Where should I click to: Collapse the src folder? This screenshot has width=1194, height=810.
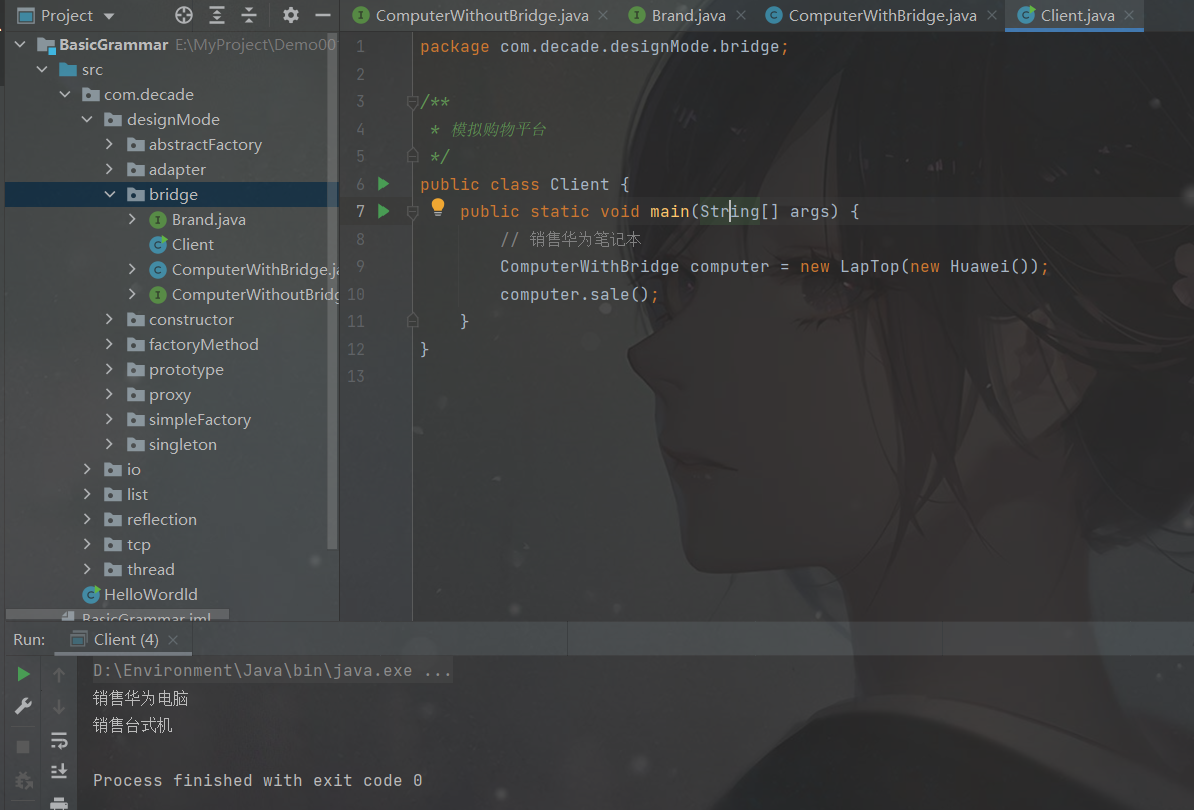click(x=43, y=70)
